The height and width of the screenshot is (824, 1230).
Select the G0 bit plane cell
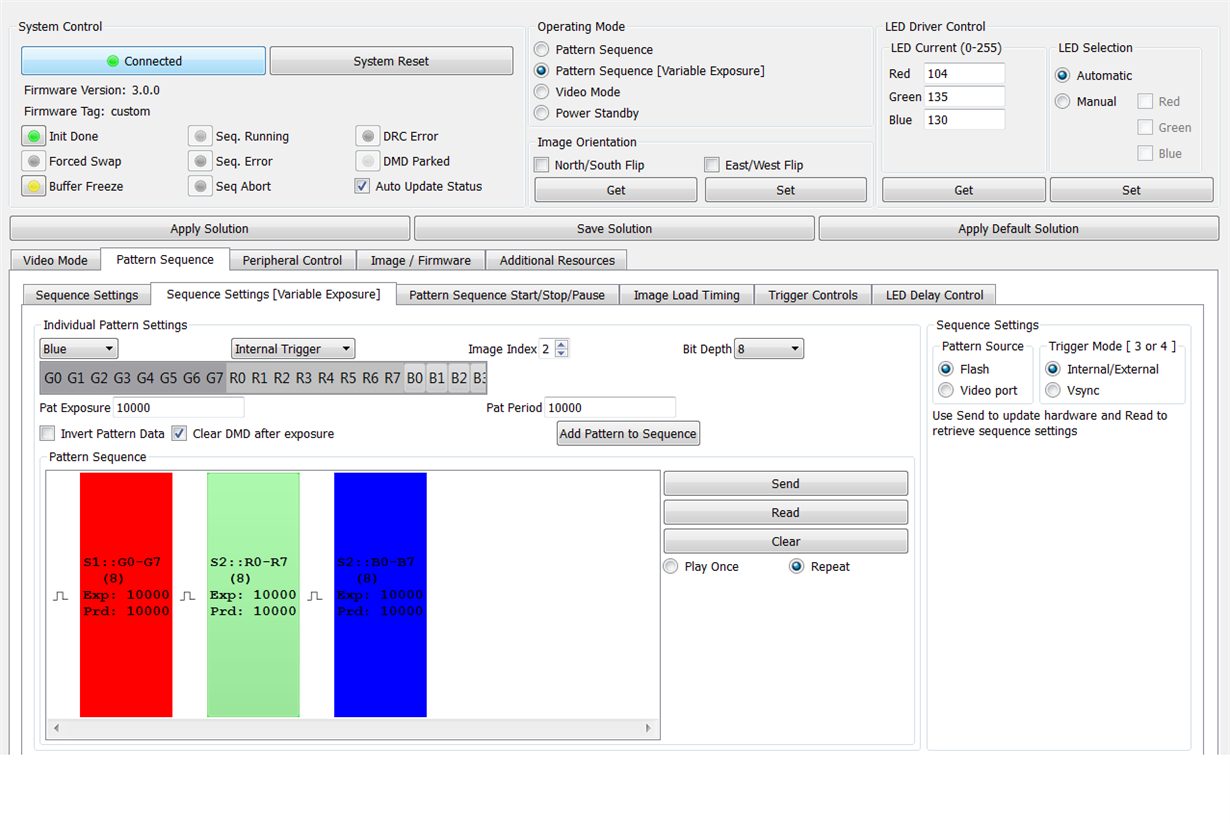click(53, 378)
